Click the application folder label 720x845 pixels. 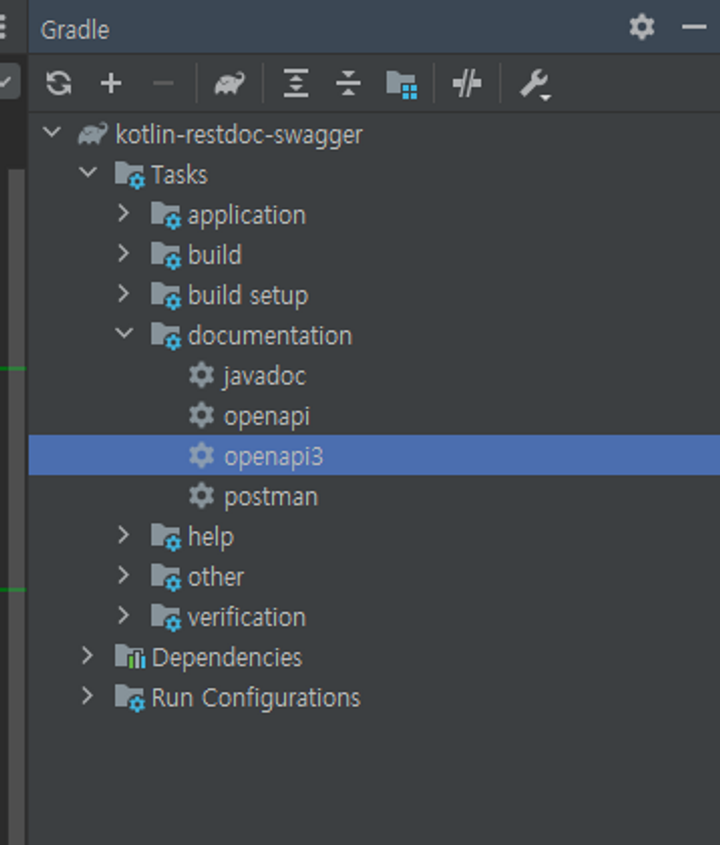247,216
